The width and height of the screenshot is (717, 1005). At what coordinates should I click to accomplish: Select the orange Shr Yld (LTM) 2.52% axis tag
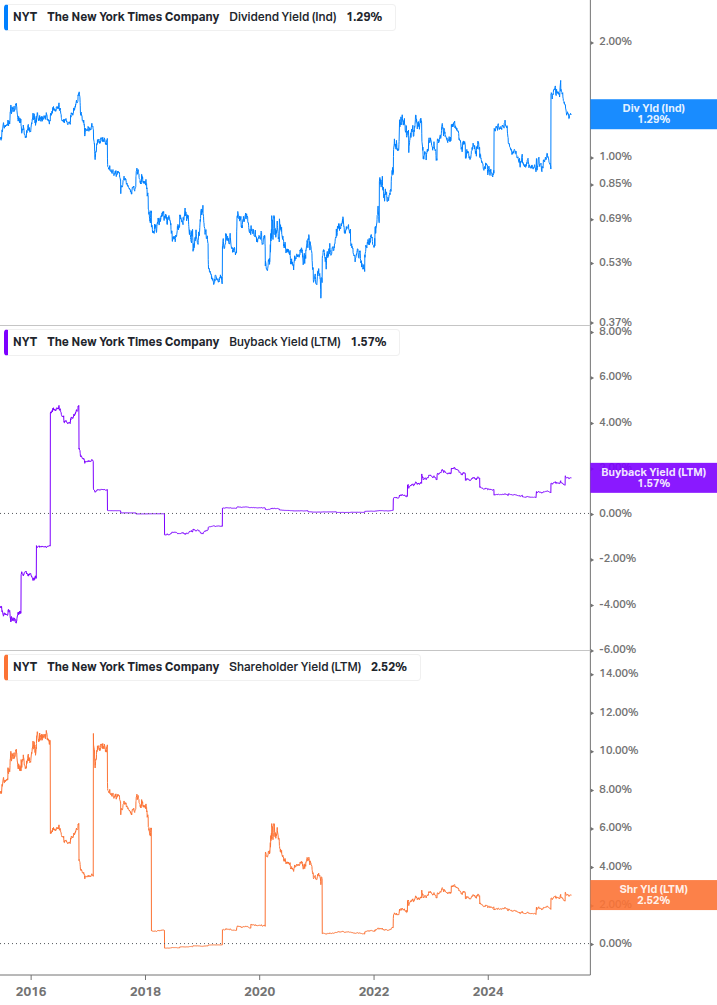[x=654, y=895]
